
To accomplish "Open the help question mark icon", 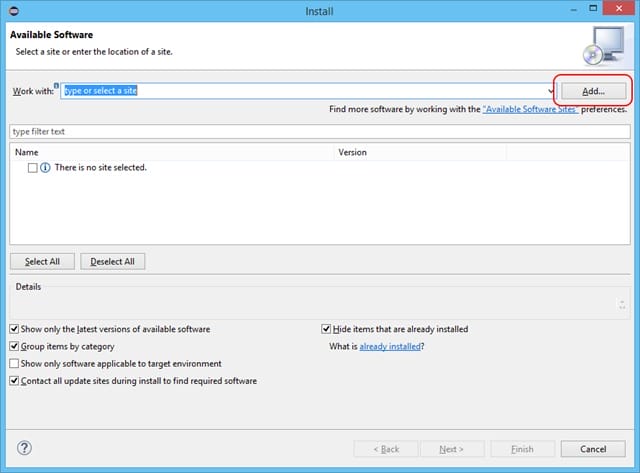I will (x=24, y=448).
